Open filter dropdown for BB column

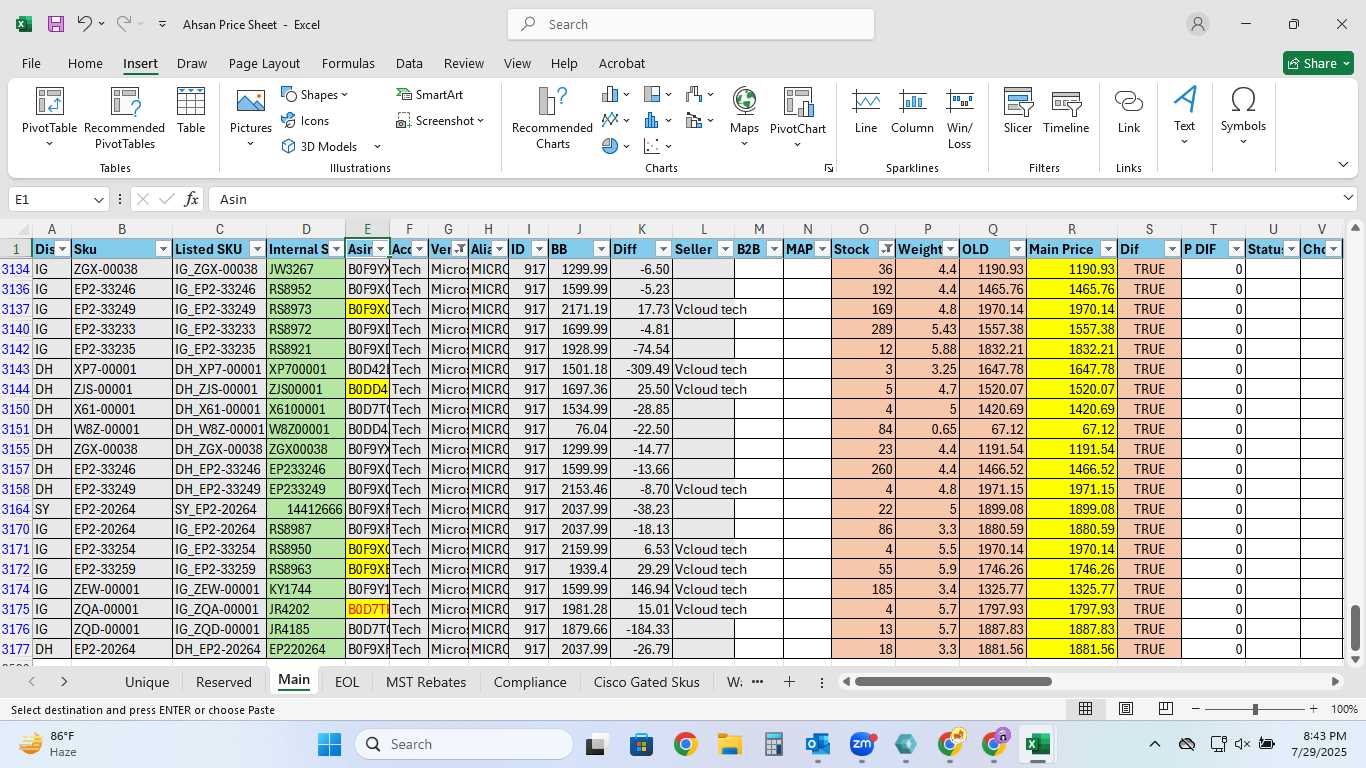tap(601, 249)
